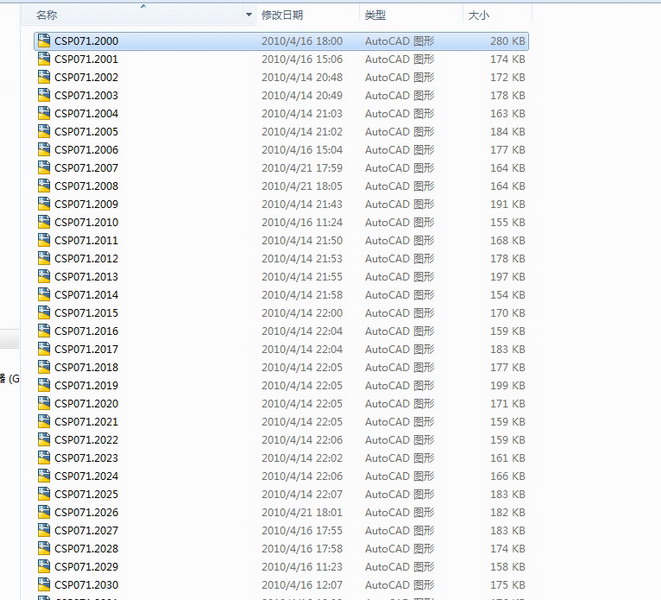
Task: Sort by the 修改日期 column header
Action: pyautogui.click(x=282, y=15)
